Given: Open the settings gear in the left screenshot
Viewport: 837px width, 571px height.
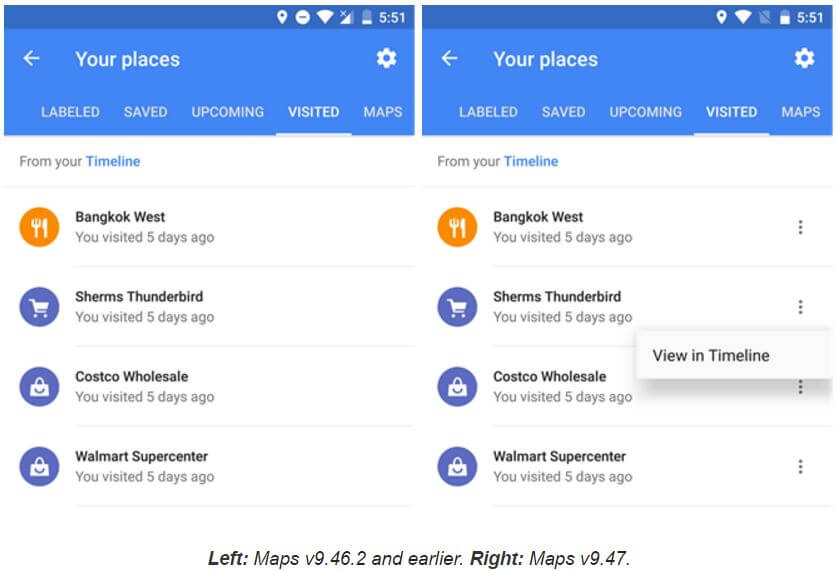Looking at the screenshot, I should click(x=386, y=59).
